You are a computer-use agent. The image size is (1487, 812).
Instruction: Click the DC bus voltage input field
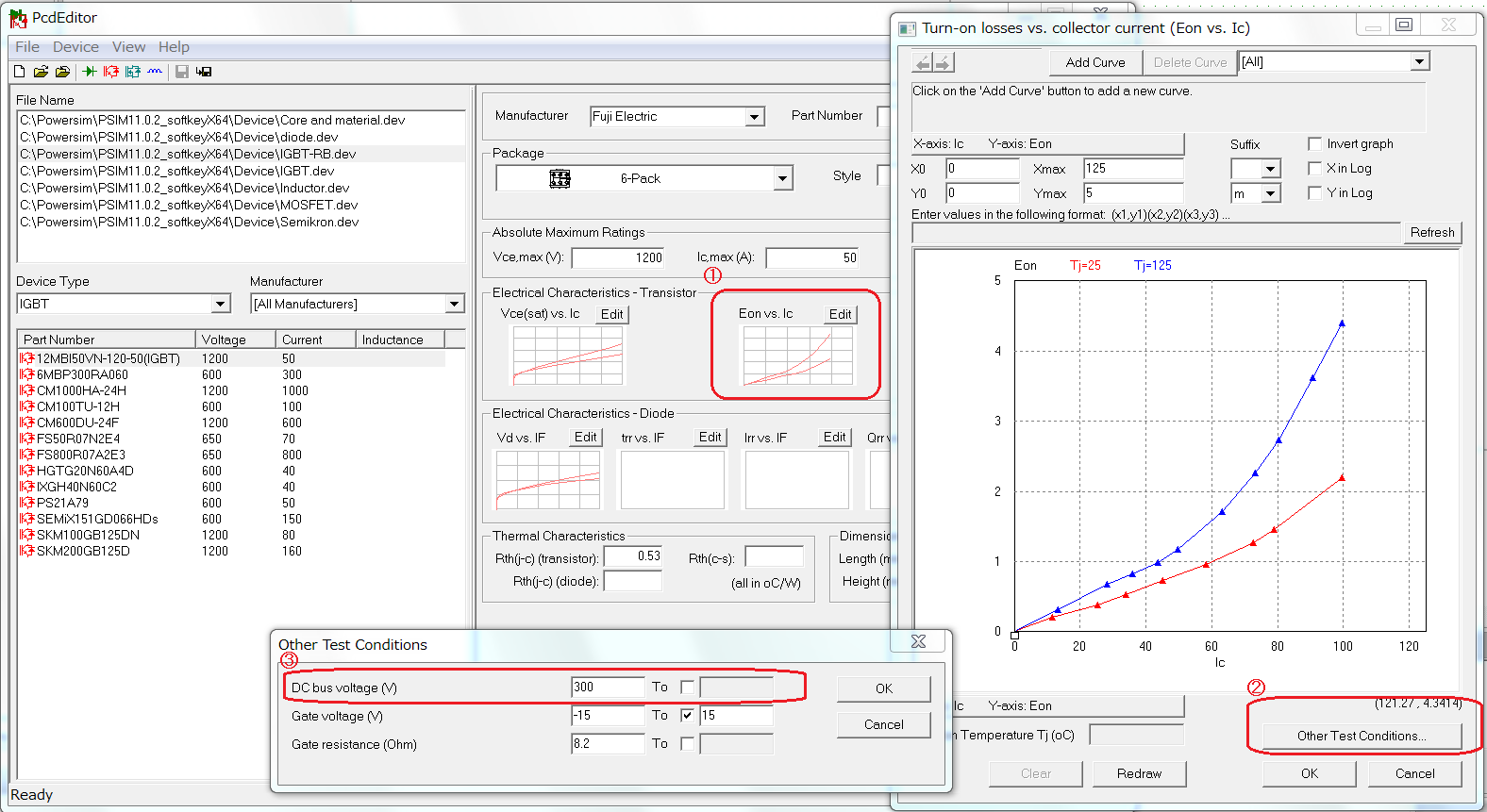[607, 688]
